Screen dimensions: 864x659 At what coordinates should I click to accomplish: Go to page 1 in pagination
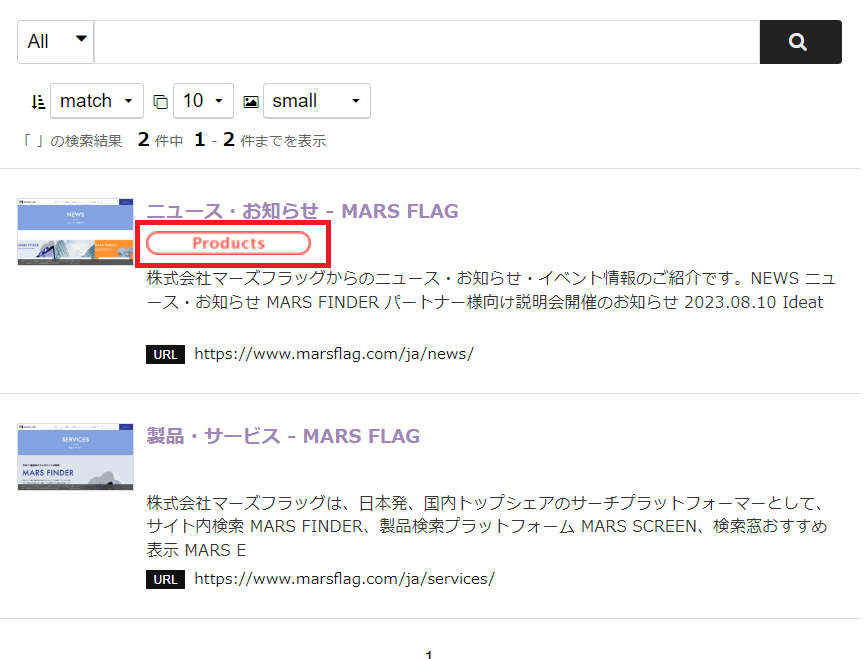429,653
